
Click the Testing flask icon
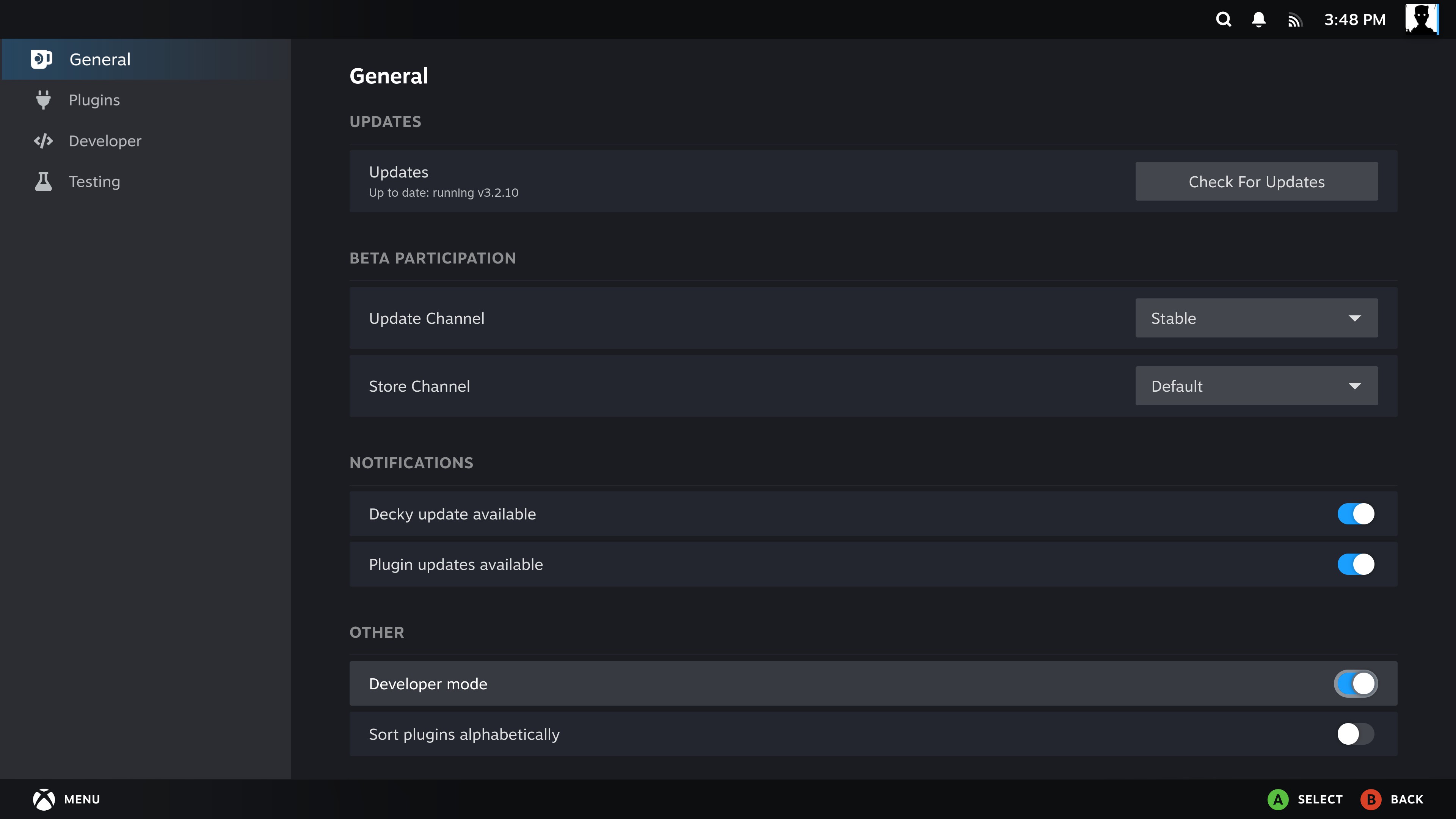[x=43, y=182]
